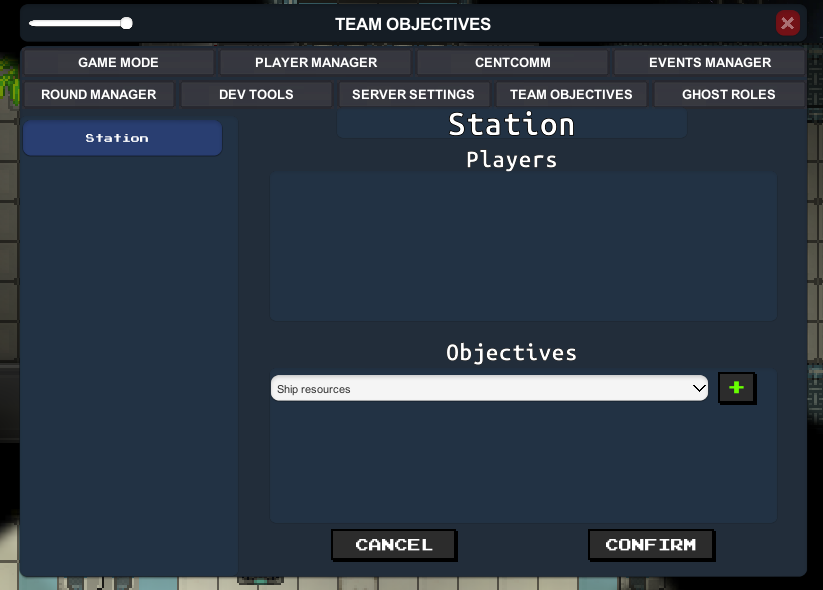The height and width of the screenshot is (590, 823).
Task: Open the Server Settings tab
Action: point(414,94)
